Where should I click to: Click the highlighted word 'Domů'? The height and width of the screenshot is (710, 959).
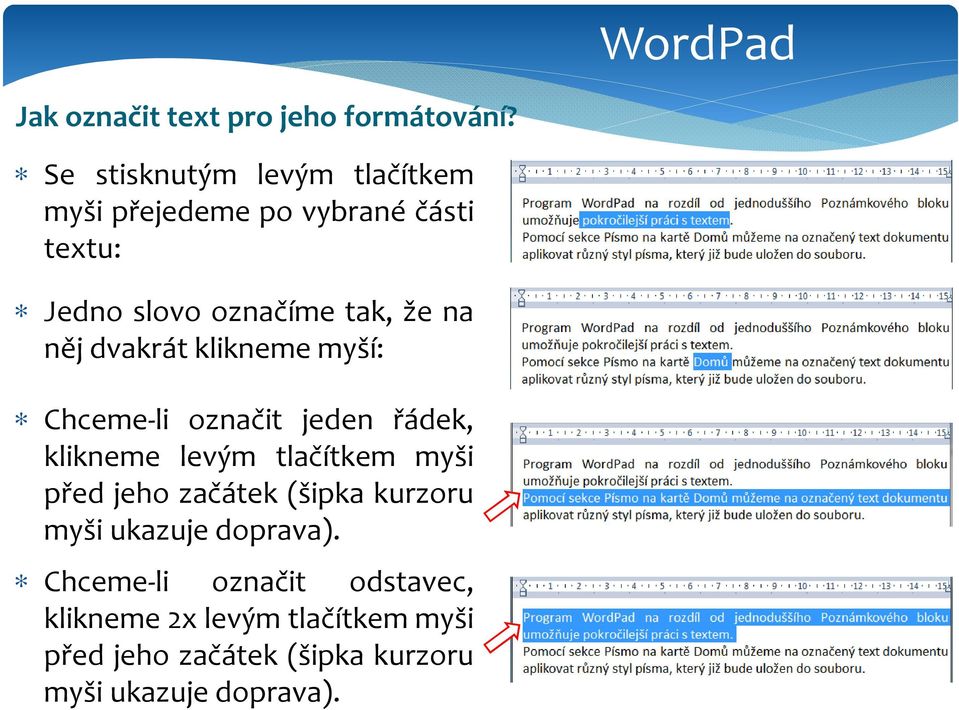711,362
